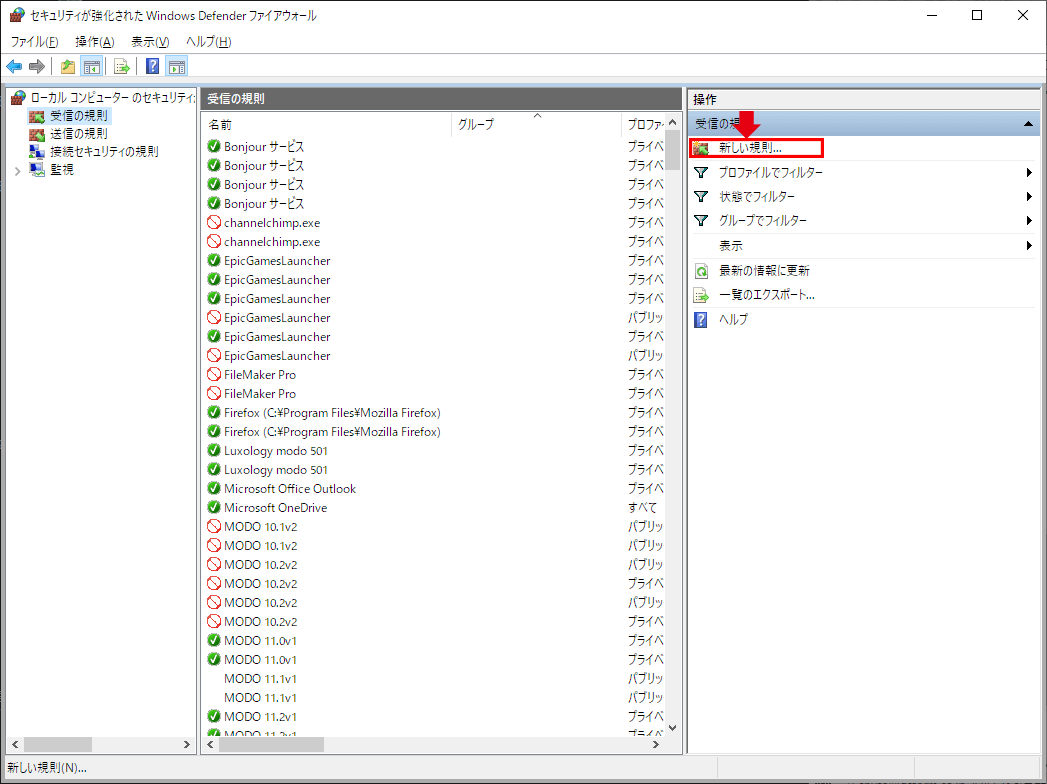Viewport: 1047px width, 784px height.
Task: Sort by the プロファイル column header
Action: 643,124
